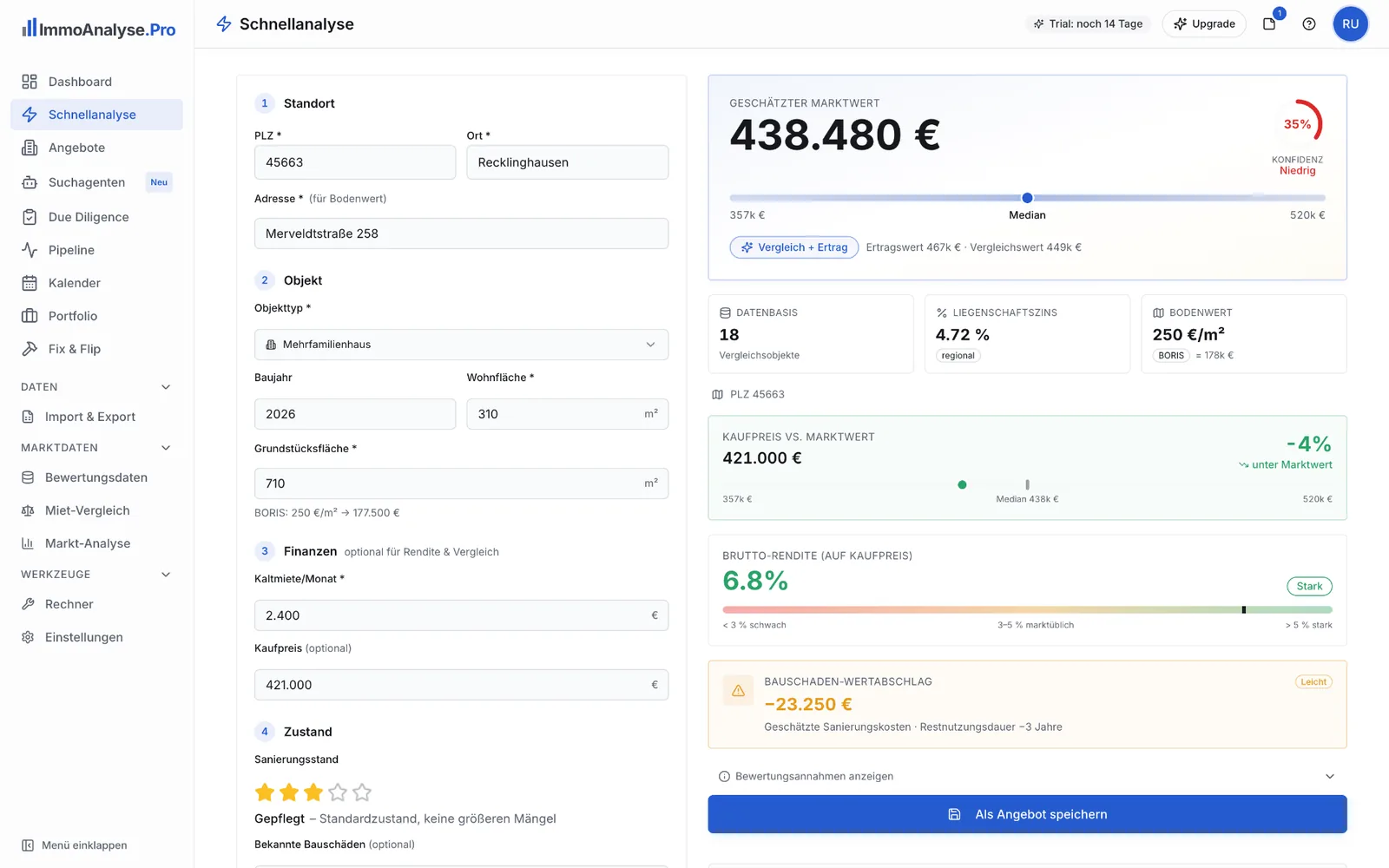Click the Grundstücksfläche field 710
1389x868 pixels.
(461, 483)
